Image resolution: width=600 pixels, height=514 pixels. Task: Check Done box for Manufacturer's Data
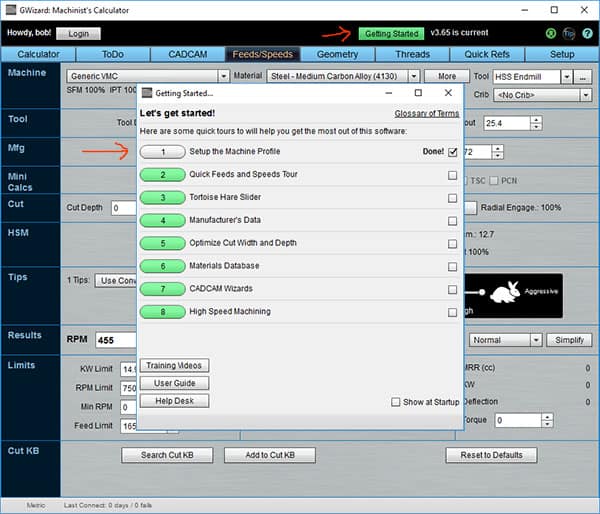pos(452,221)
